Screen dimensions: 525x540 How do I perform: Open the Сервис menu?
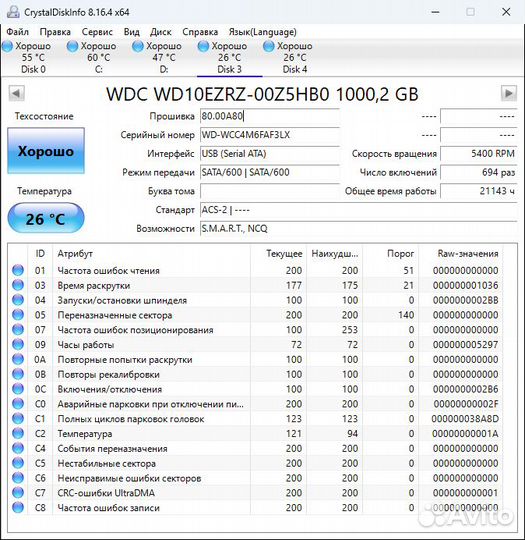click(x=97, y=32)
